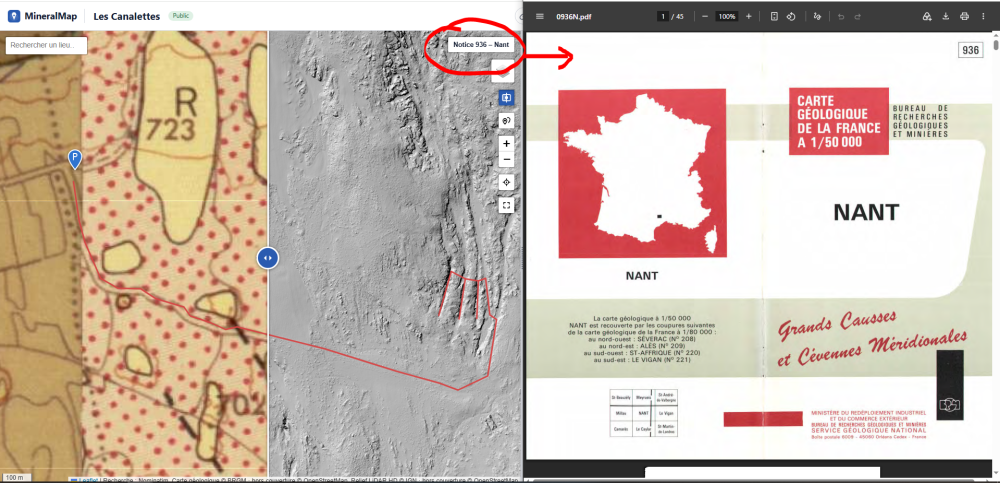Open the PDF viewer sidebar menu
This screenshot has height=483, width=1000.
click(x=540, y=17)
